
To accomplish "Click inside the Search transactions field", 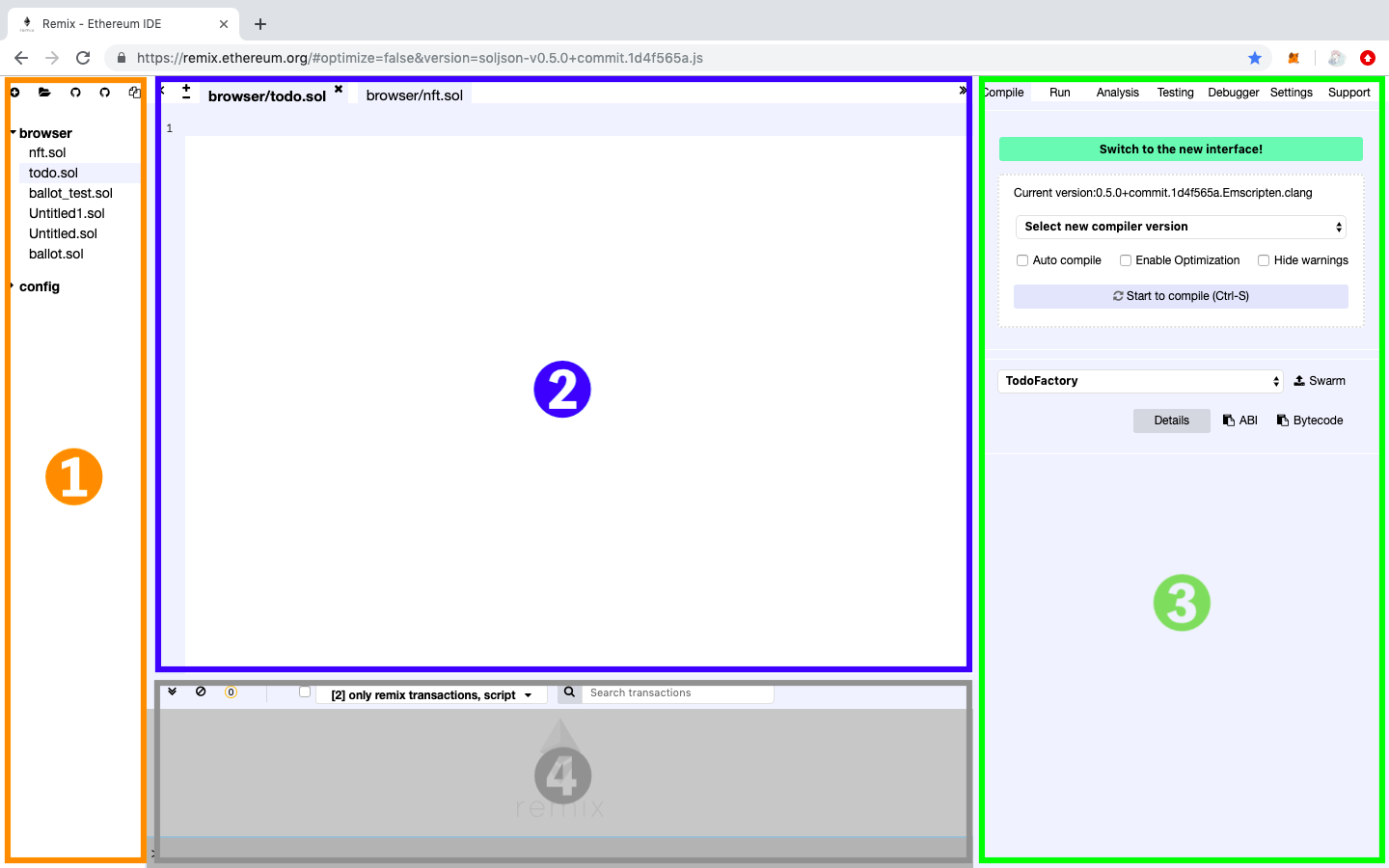I will (x=675, y=692).
